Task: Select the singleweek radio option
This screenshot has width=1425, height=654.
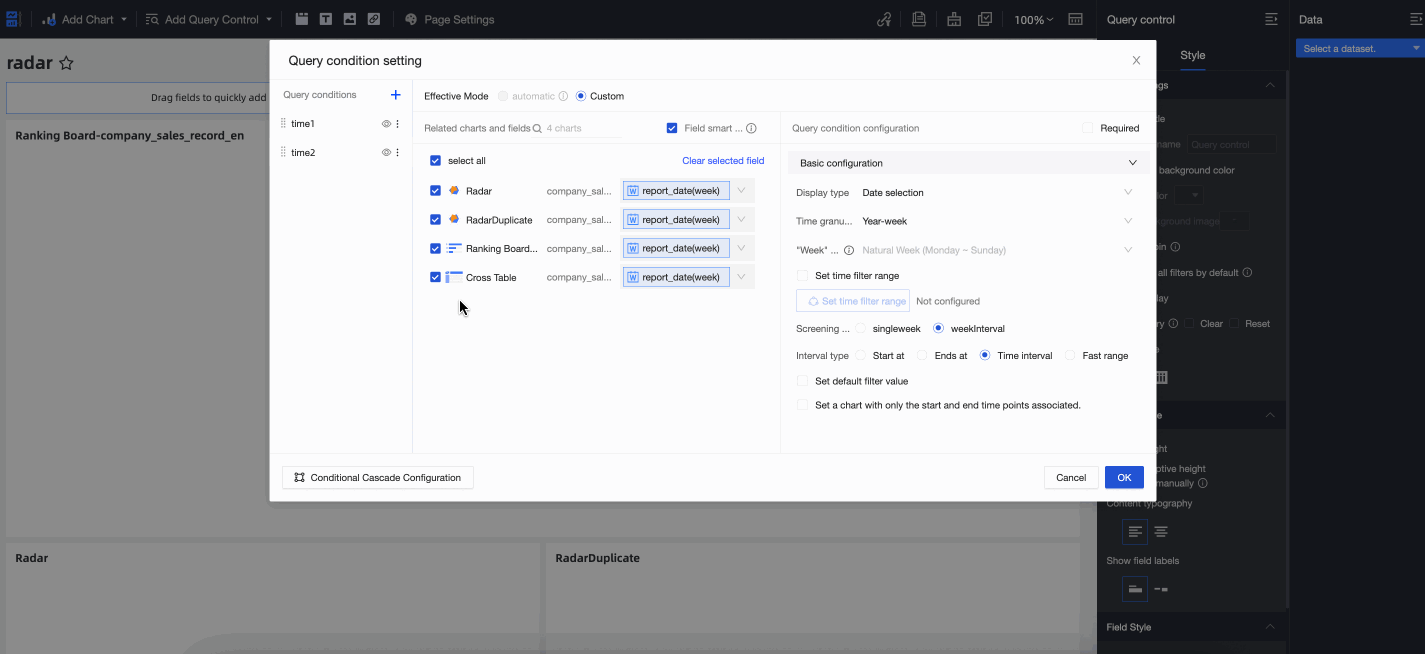Action: [861, 328]
